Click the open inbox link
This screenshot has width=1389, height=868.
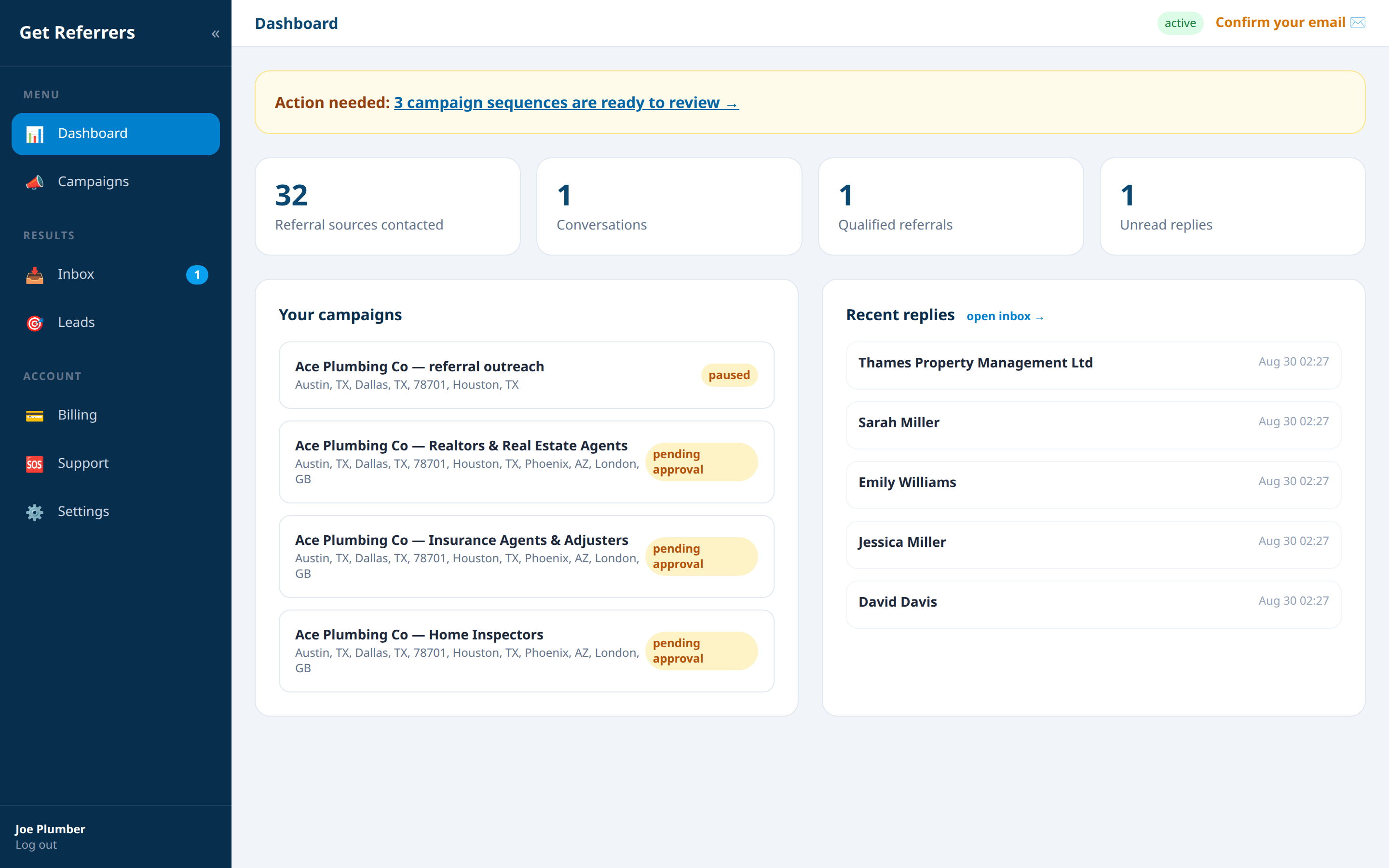[x=1005, y=316]
